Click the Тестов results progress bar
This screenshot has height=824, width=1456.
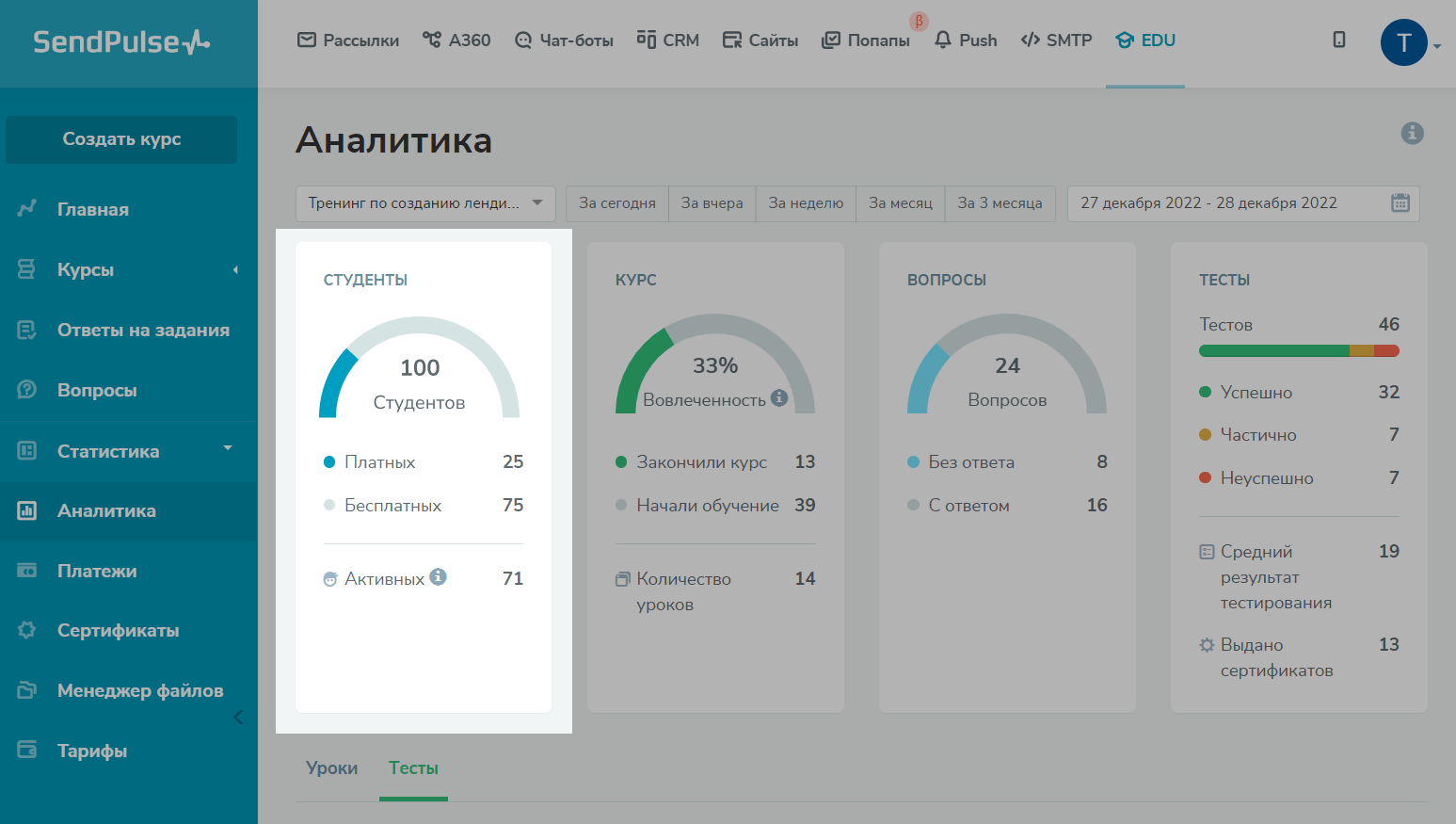coord(1298,351)
